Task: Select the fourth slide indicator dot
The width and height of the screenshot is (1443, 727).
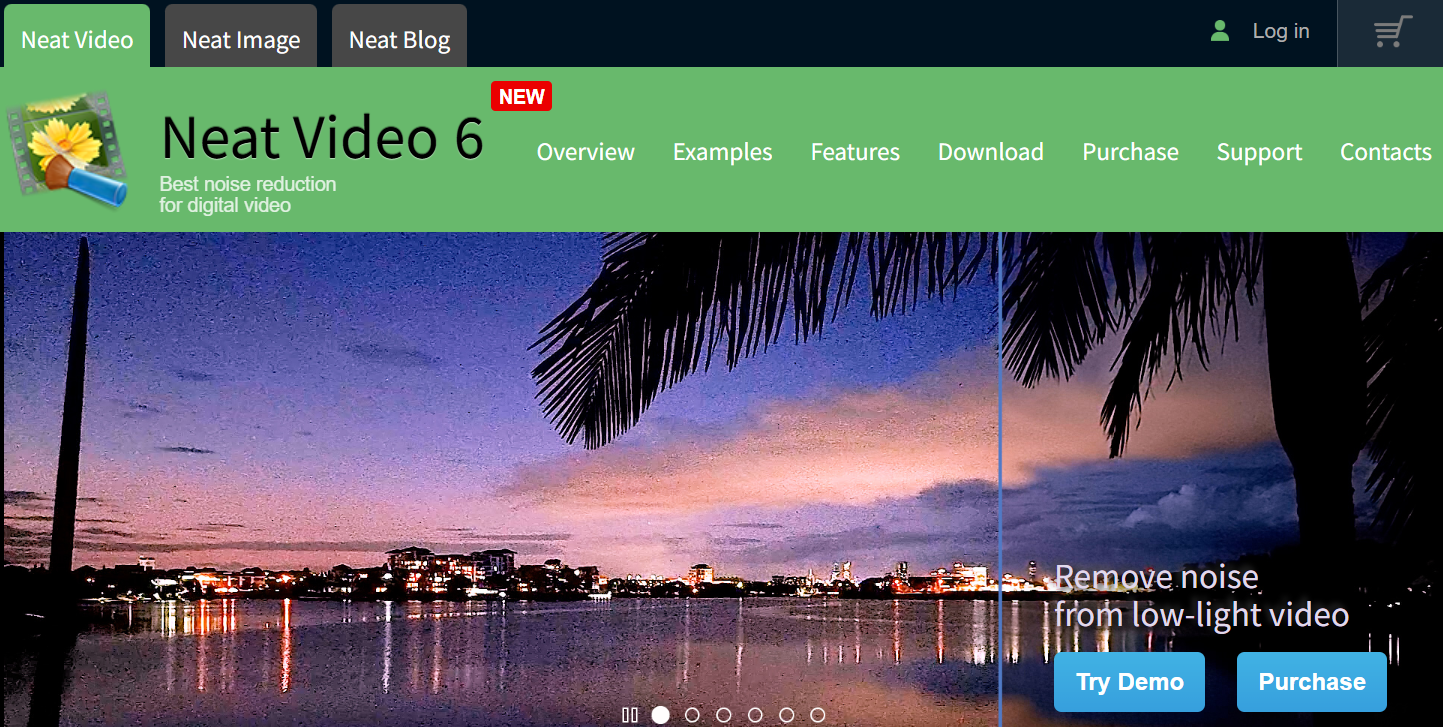Action: click(x=755, y=715)
